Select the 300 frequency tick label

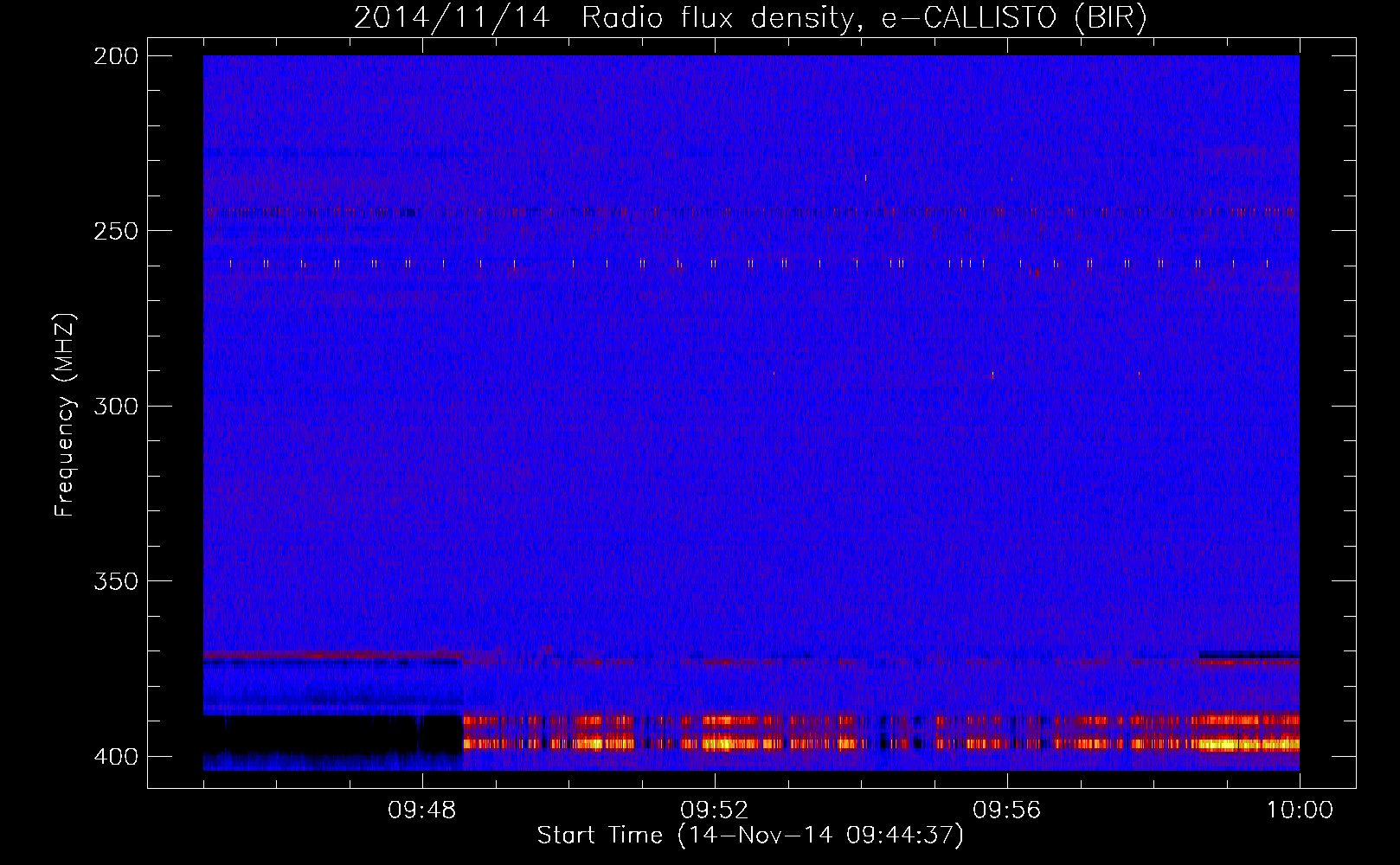coord(115,406)
